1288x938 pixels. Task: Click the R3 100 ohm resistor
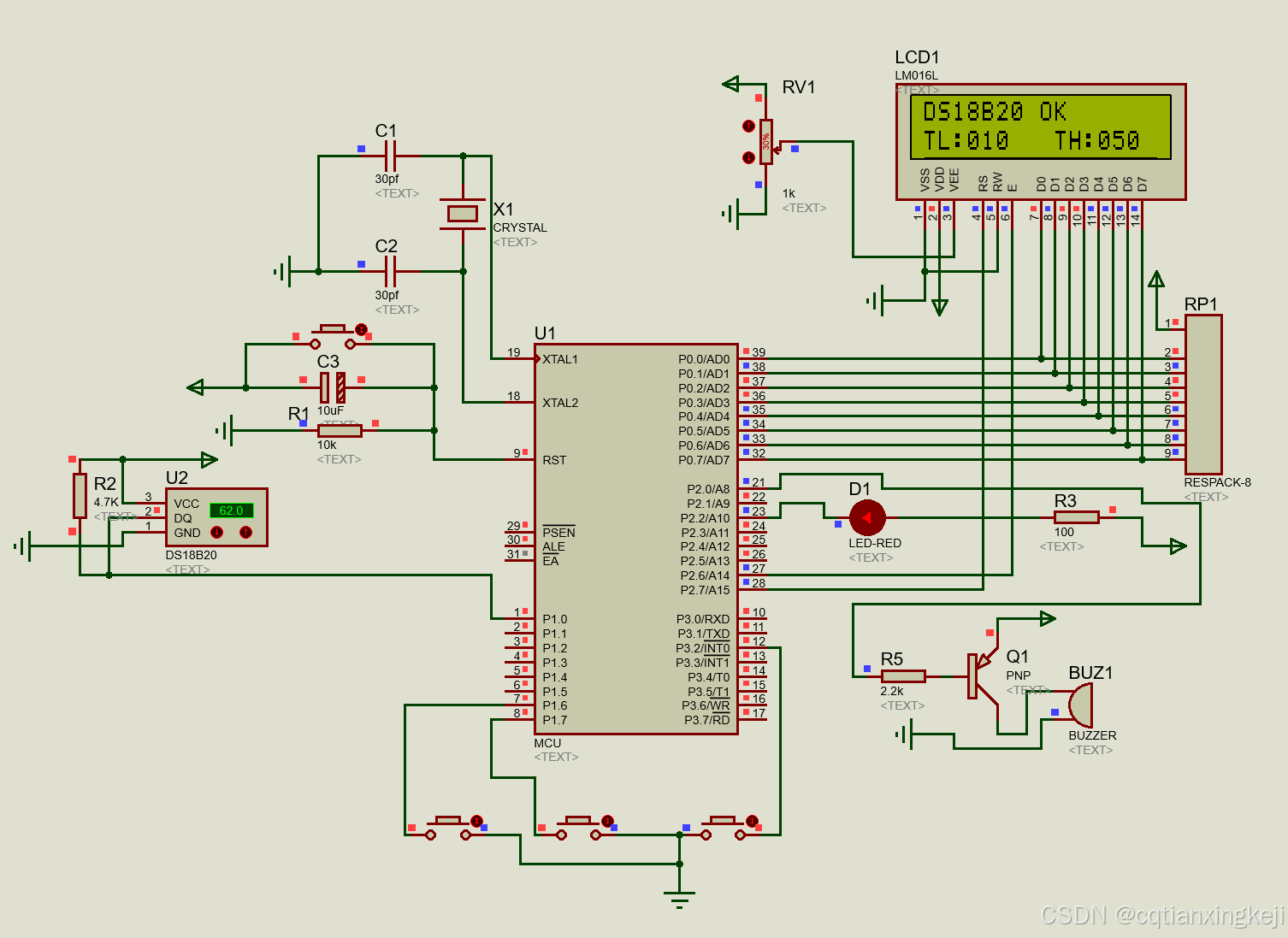click(1077, 517)
